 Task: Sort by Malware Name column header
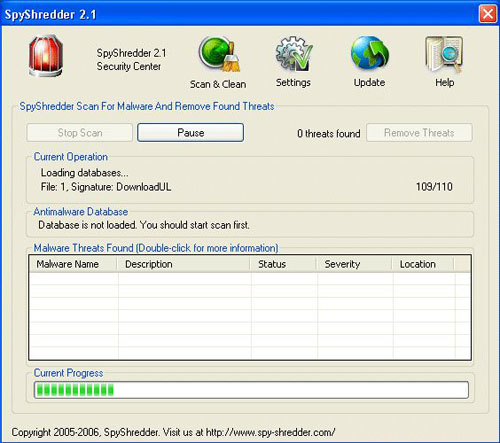(x=73, y=264)
